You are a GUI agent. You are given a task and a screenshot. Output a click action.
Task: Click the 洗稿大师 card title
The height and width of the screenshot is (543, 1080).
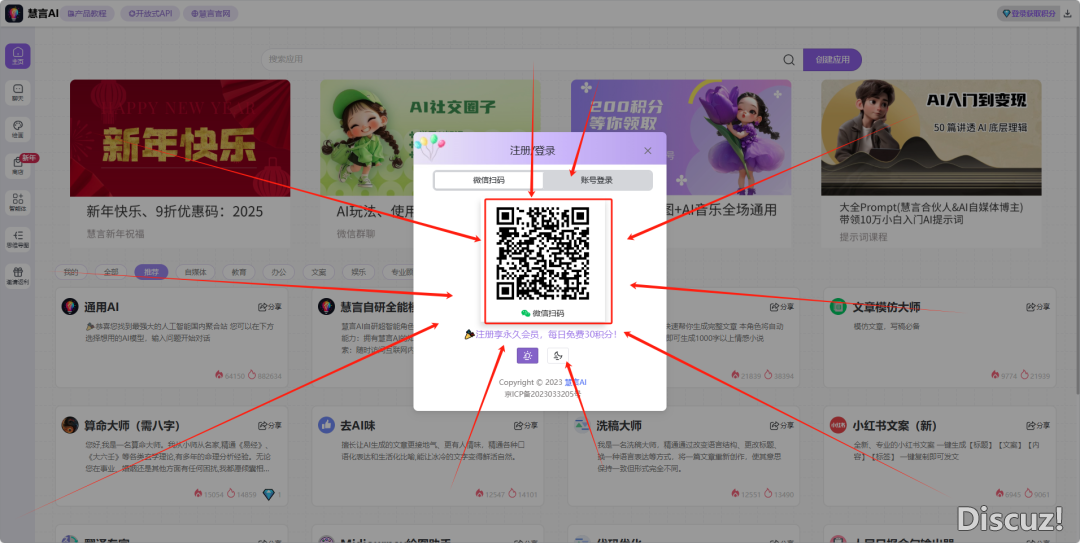click(x=619, y=426)
